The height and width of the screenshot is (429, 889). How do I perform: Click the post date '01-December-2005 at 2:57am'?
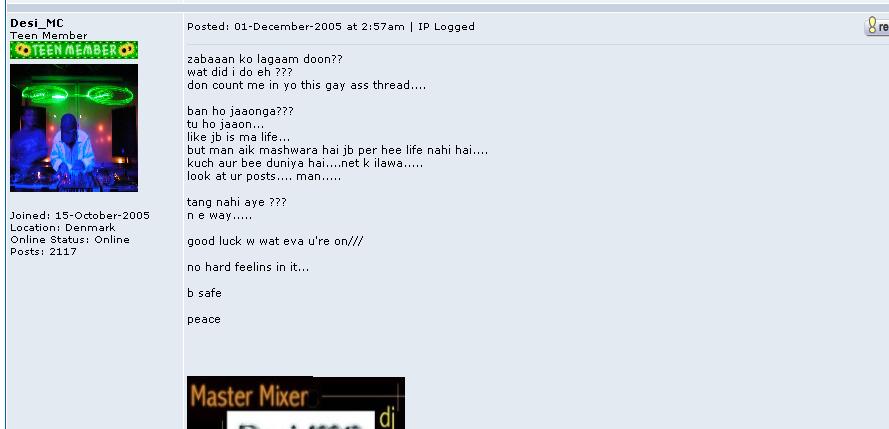click(319, 26)
